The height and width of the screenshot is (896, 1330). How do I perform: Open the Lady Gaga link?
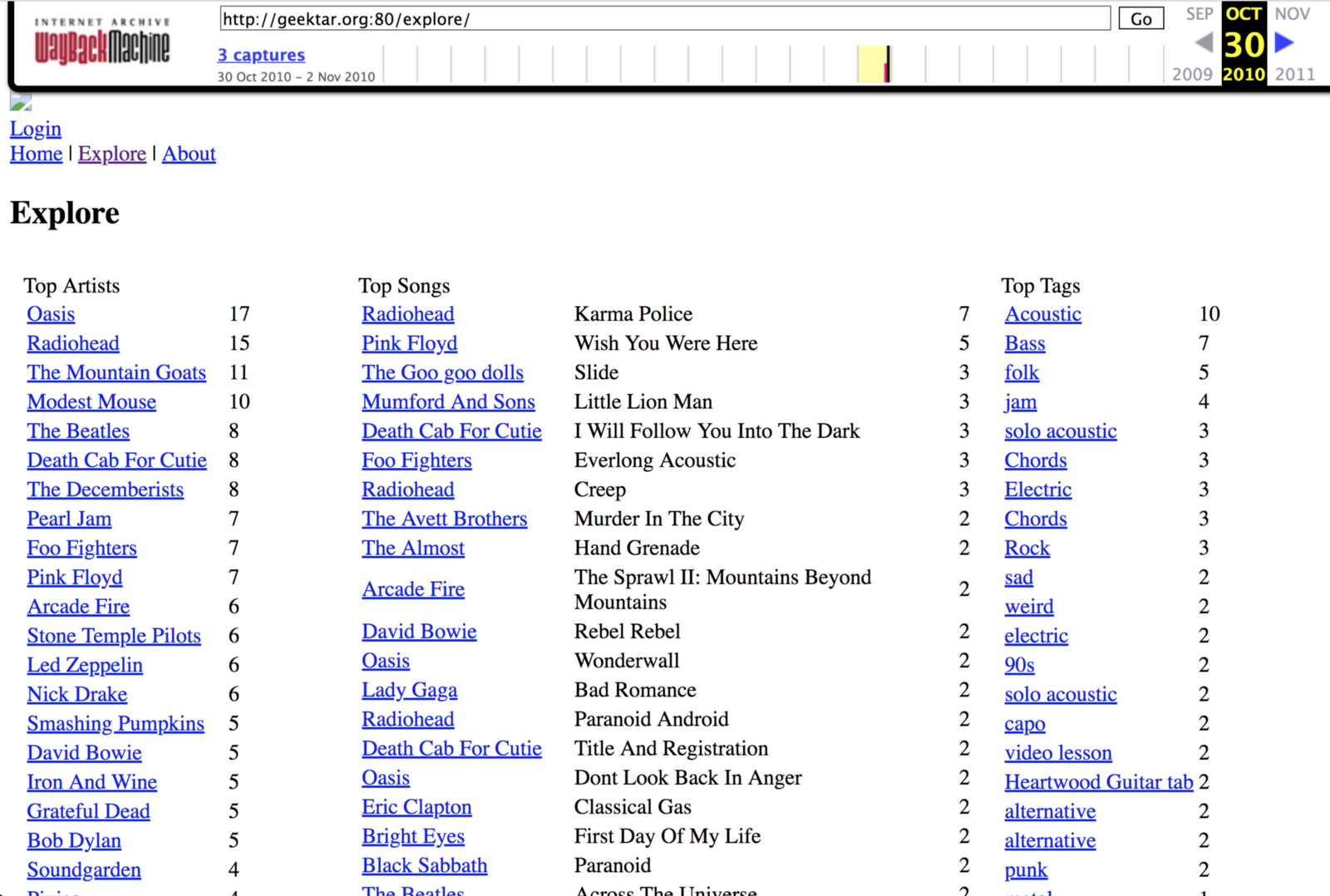[410, 690]
